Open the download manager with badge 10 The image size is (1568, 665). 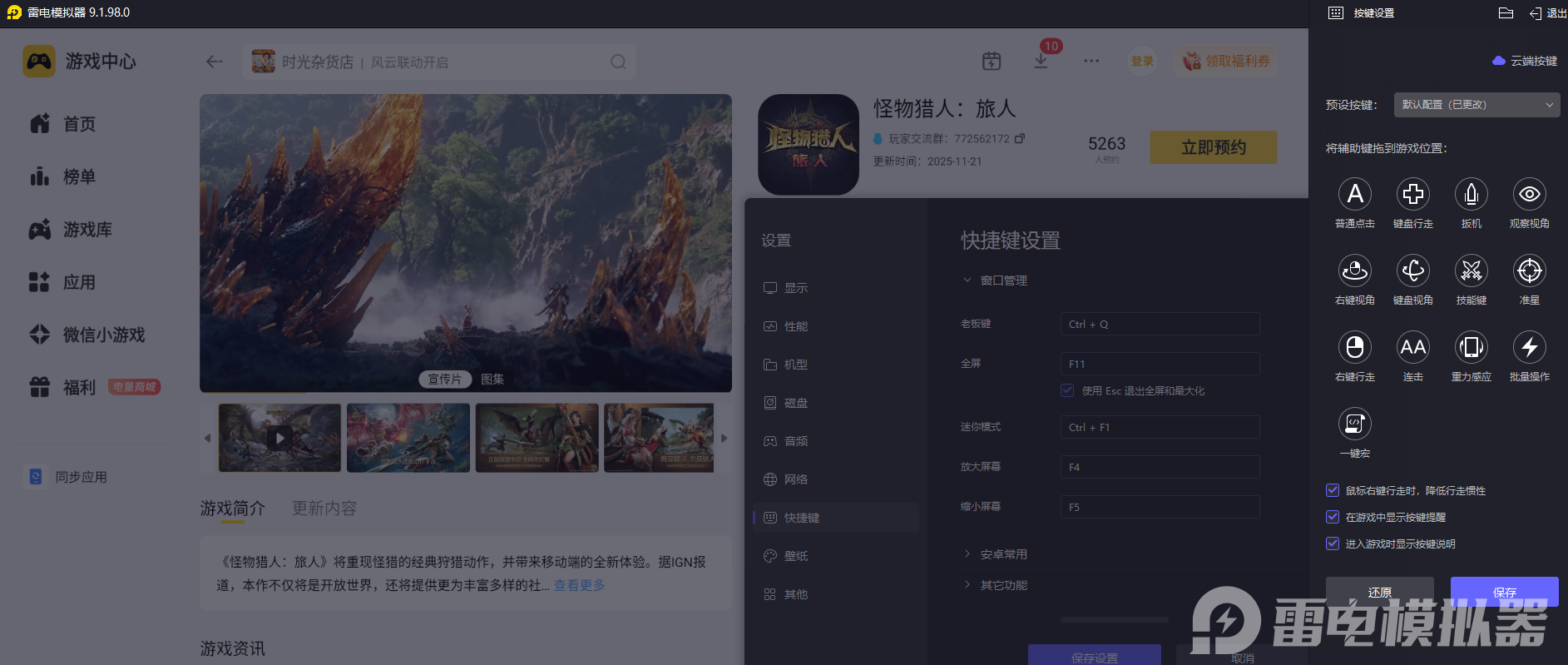(1041, 61)
